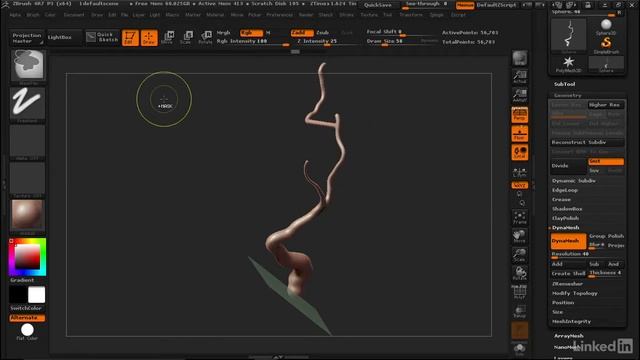Toggle the Mrgb channel button

pyautogui.click(x=223, y=33)
